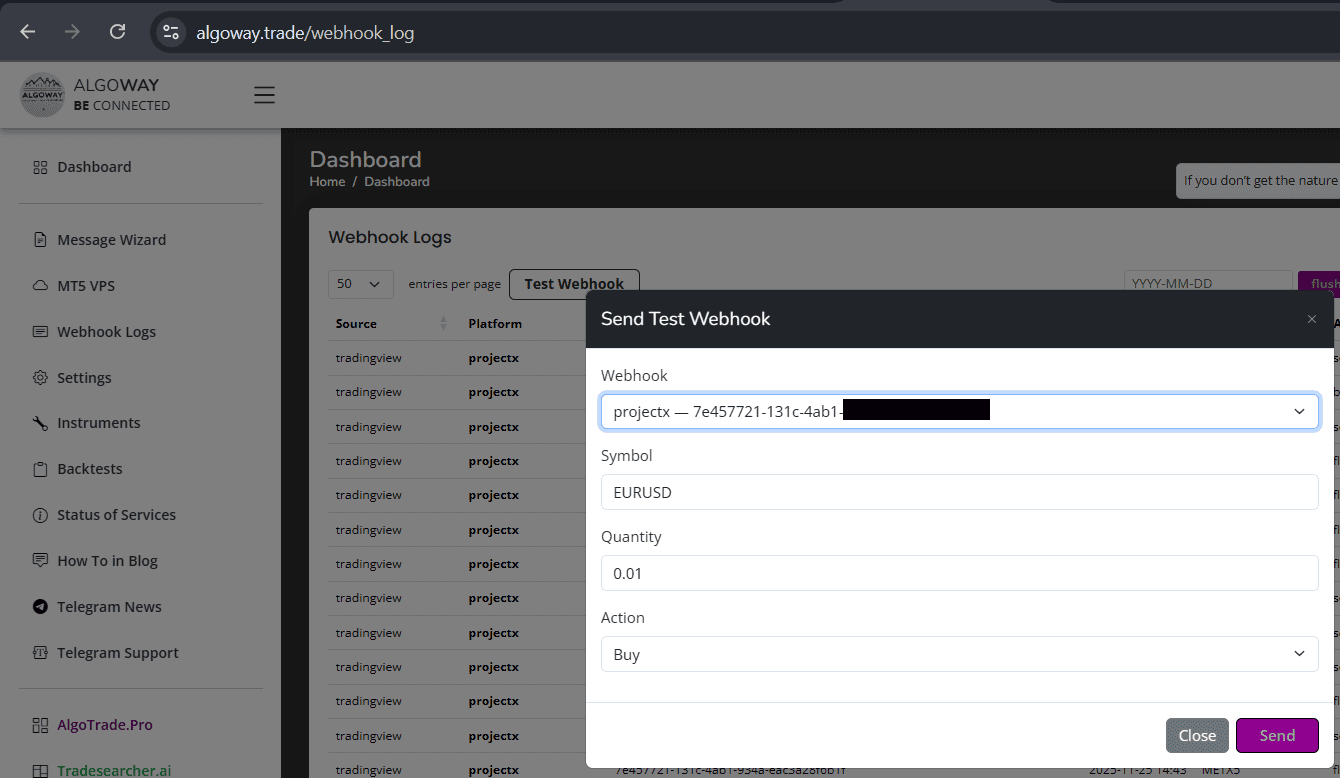Open the Test Webhook tab
This screenshot has width=1340, height=778.
pyautogui.click(x=574, y=284)
